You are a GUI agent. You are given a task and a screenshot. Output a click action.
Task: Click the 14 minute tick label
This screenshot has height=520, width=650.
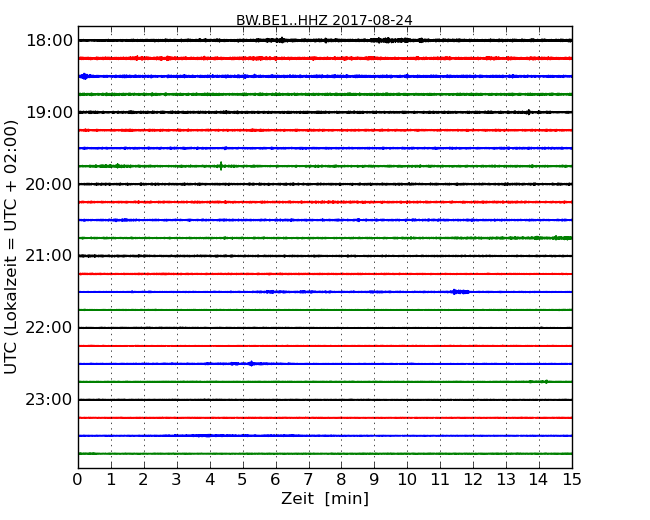point(539,480)
